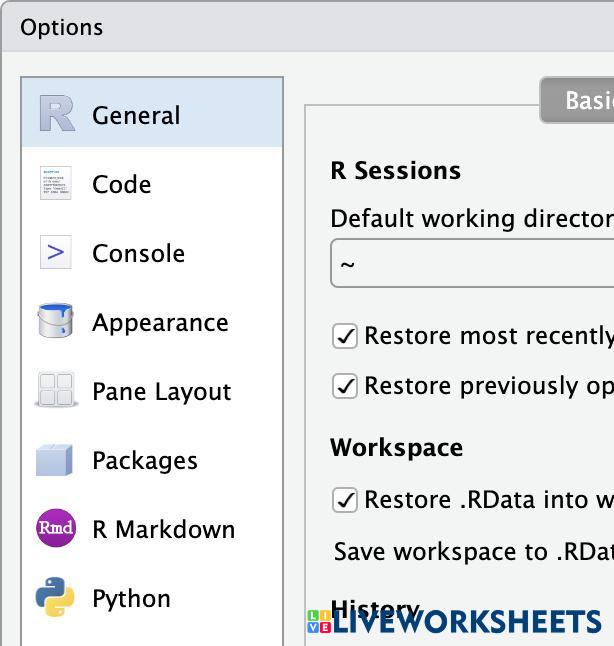
Task: Select the Appearance category label
Action: point(160,323)
